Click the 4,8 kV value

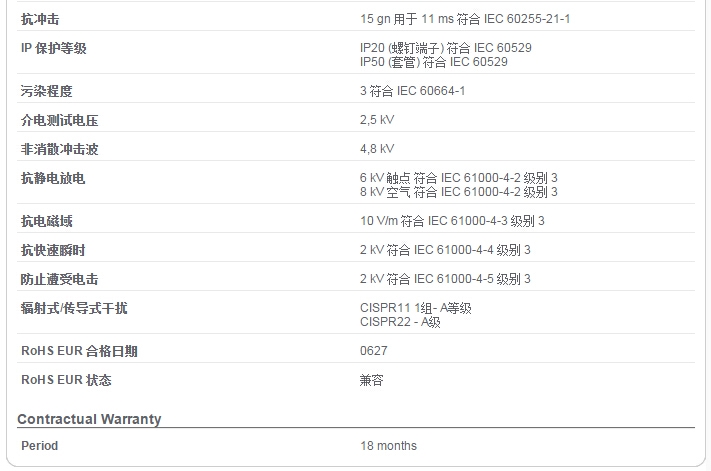pyautogui.click(x=377, y=149)
